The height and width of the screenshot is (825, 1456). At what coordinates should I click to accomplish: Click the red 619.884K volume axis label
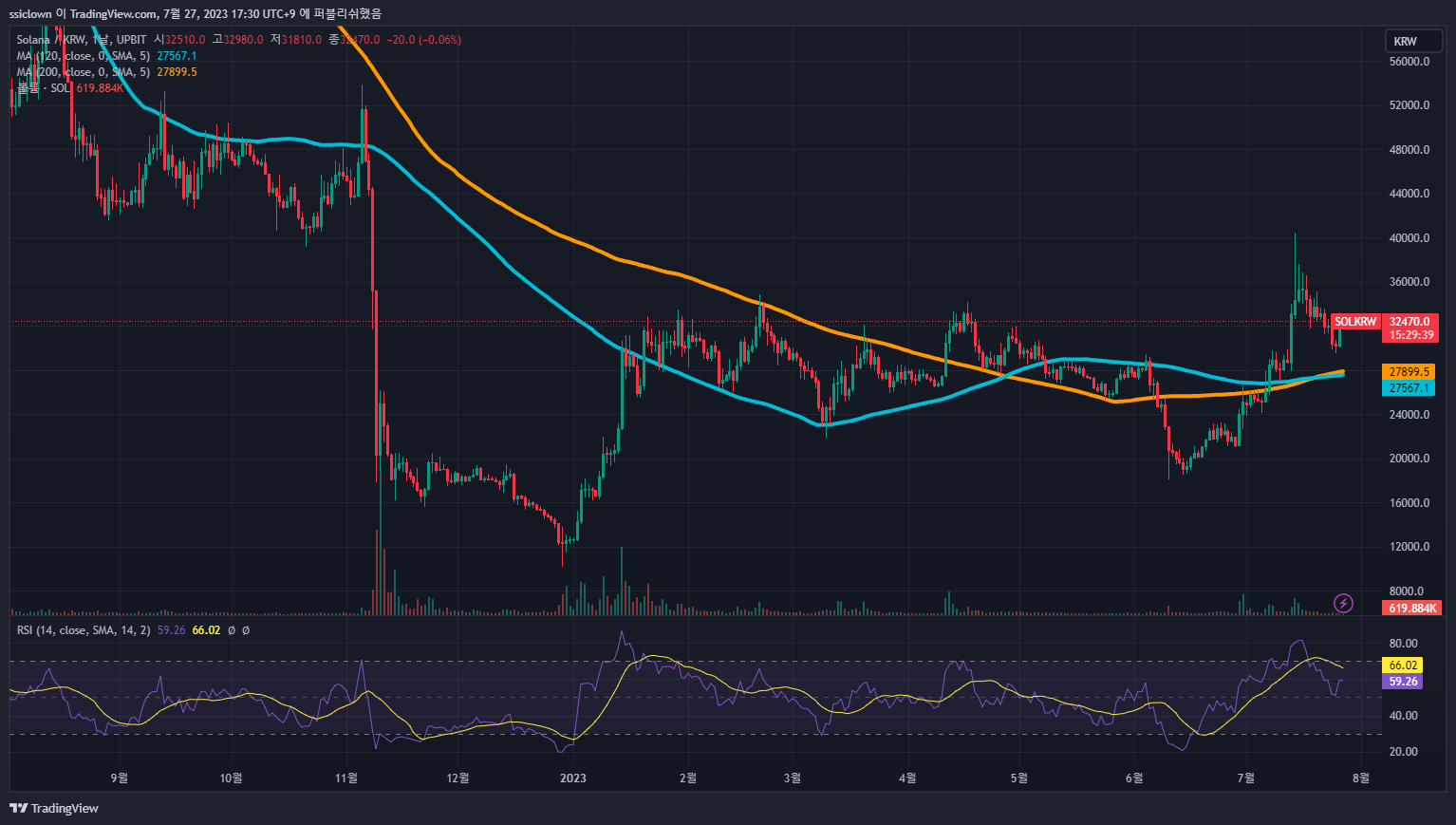point(1413,608)
